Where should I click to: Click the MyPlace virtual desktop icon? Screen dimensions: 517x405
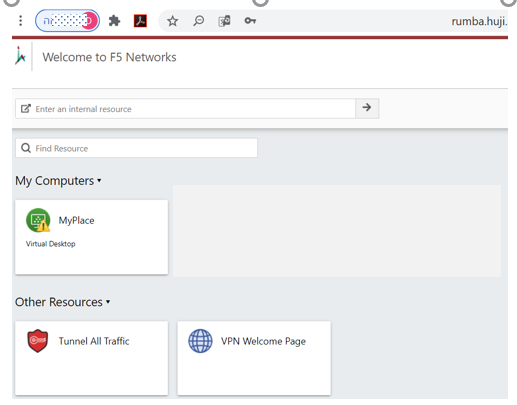tap(38, 220)
